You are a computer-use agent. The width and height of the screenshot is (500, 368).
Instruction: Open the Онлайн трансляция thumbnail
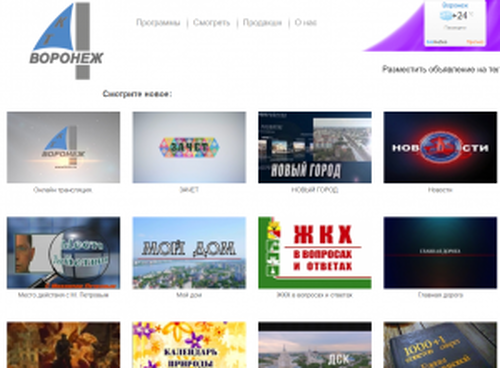tap(63, 147)
